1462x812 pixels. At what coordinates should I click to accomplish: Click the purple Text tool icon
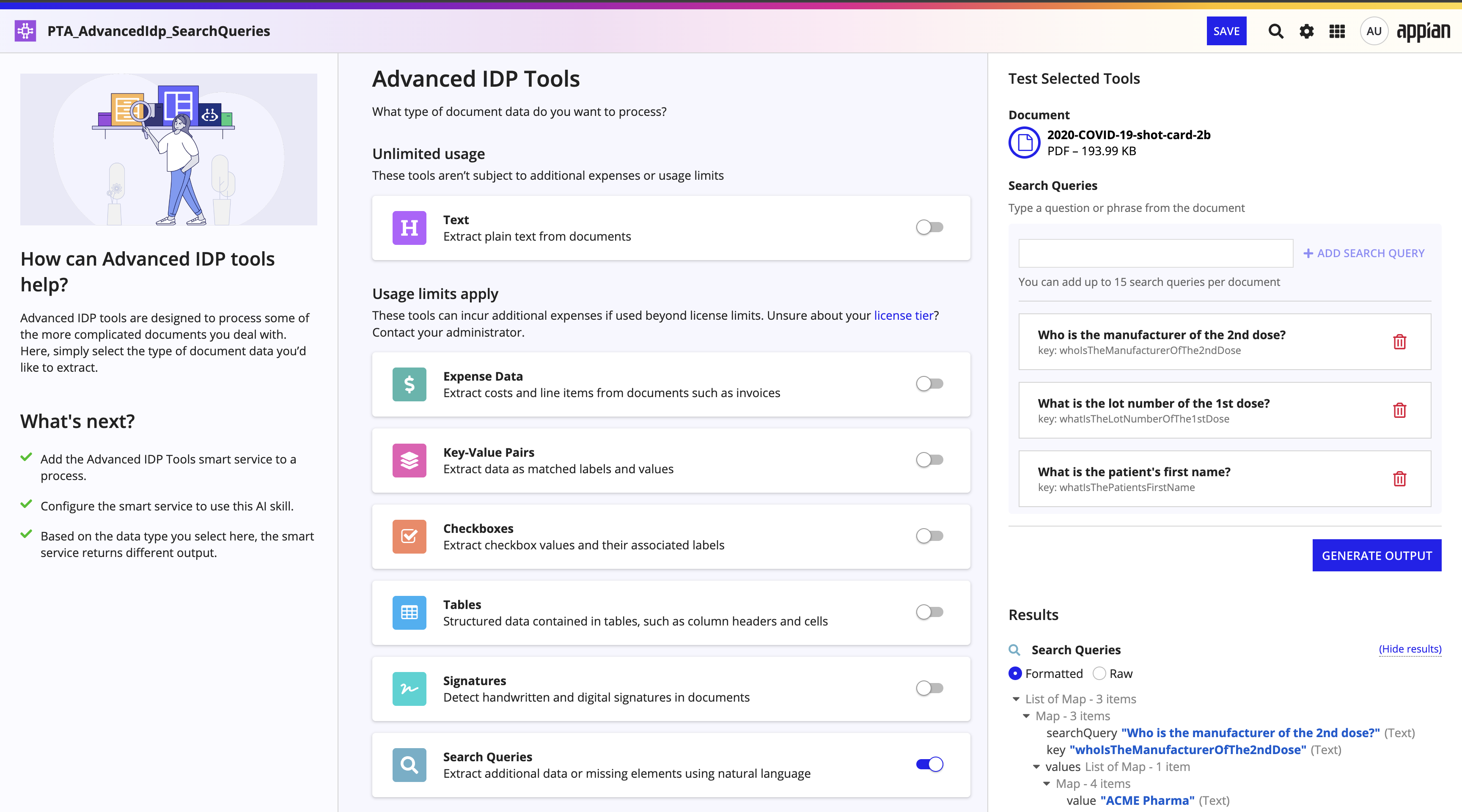point(409,228)
